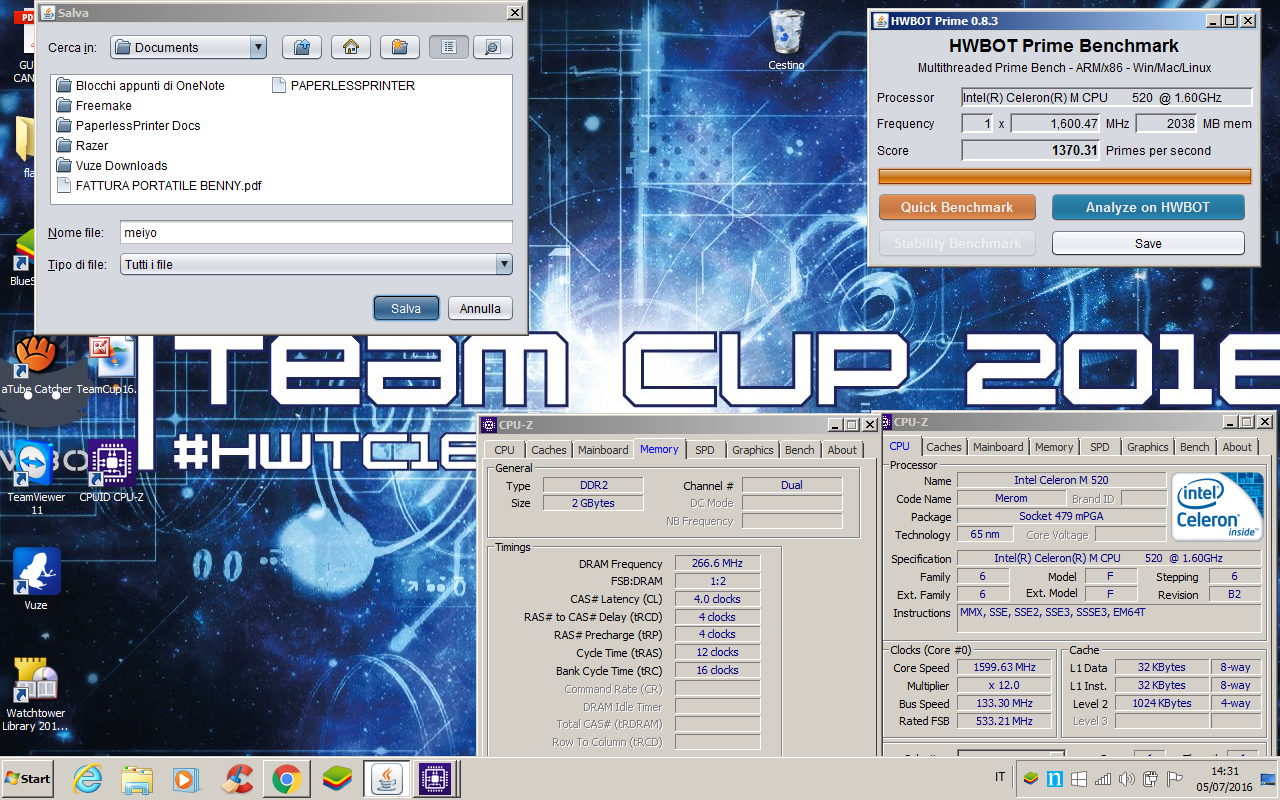Open the Watchtower Library desktop shortcut
Viewport: 1280px width, 800px height.
click(x=36, y=694)
